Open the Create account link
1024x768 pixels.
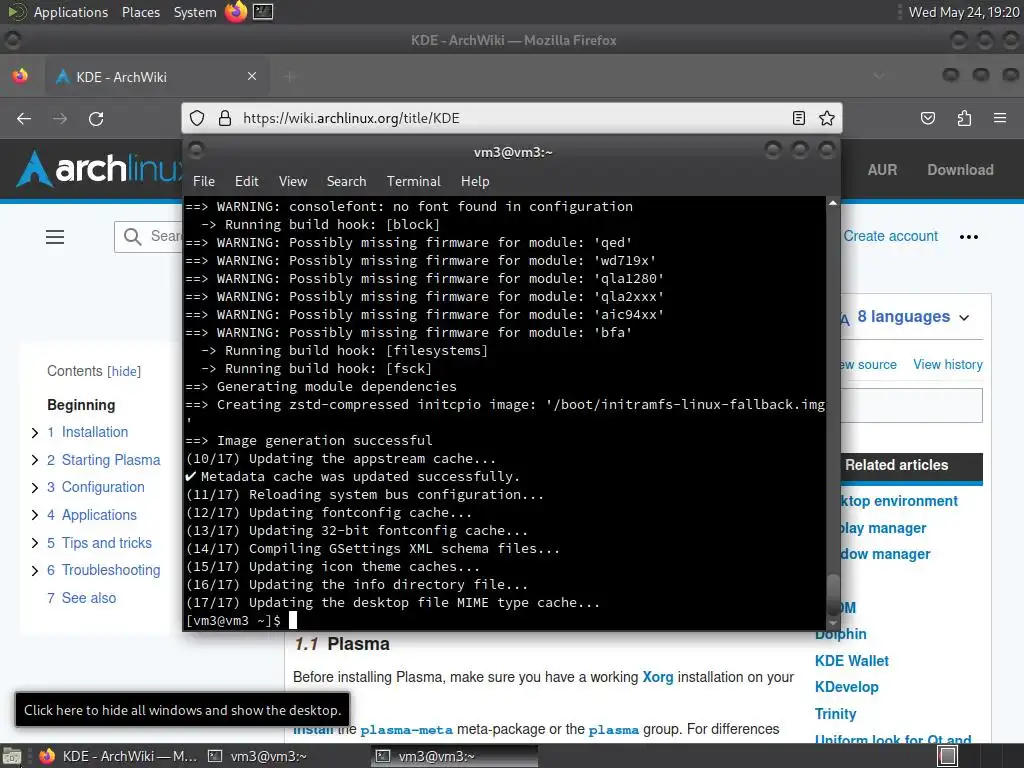pyautogui.click(x=890, y=236)
